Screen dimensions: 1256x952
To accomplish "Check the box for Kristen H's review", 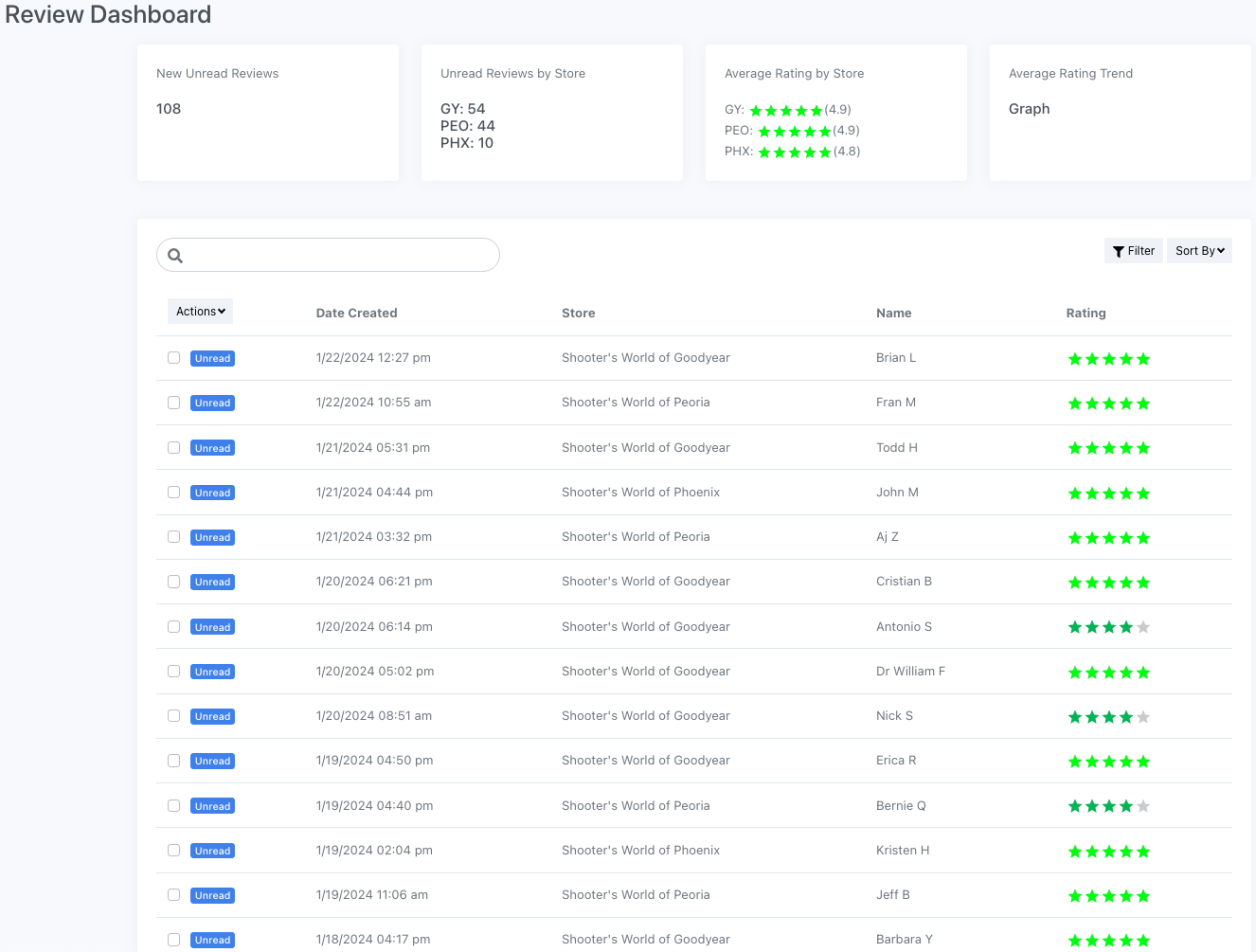I will [x=174, y=850].
